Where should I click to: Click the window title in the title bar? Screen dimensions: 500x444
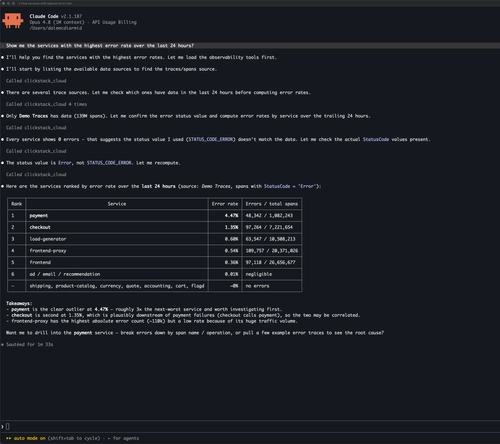click(45, 3)
